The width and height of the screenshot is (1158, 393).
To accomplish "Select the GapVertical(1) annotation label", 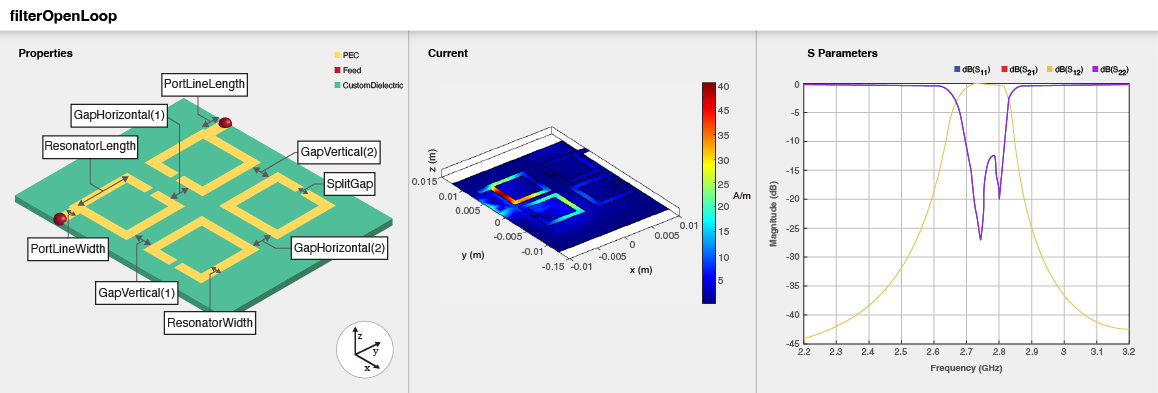I will point(137,293).
